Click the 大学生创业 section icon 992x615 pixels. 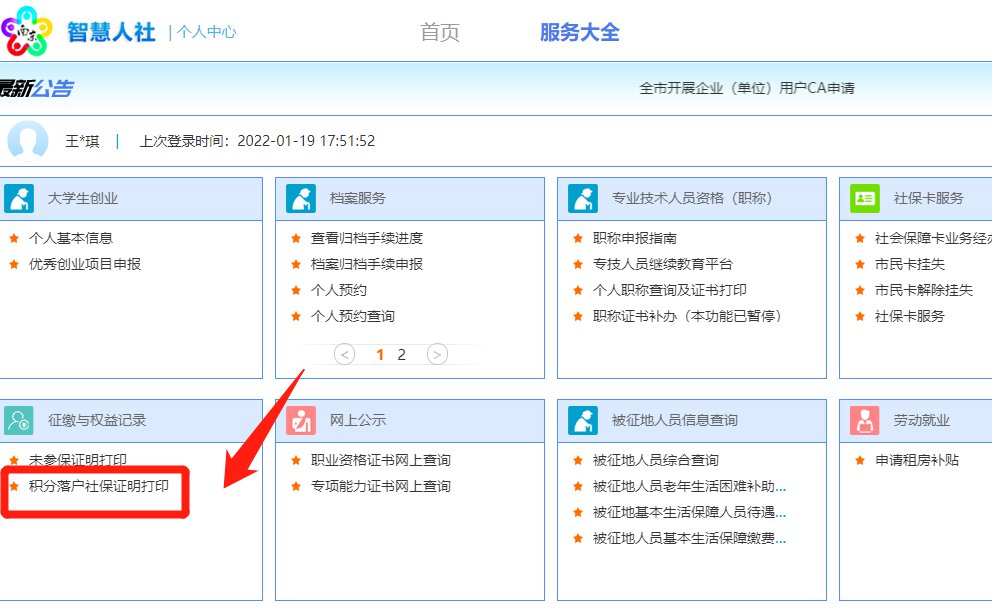point(19,198)
